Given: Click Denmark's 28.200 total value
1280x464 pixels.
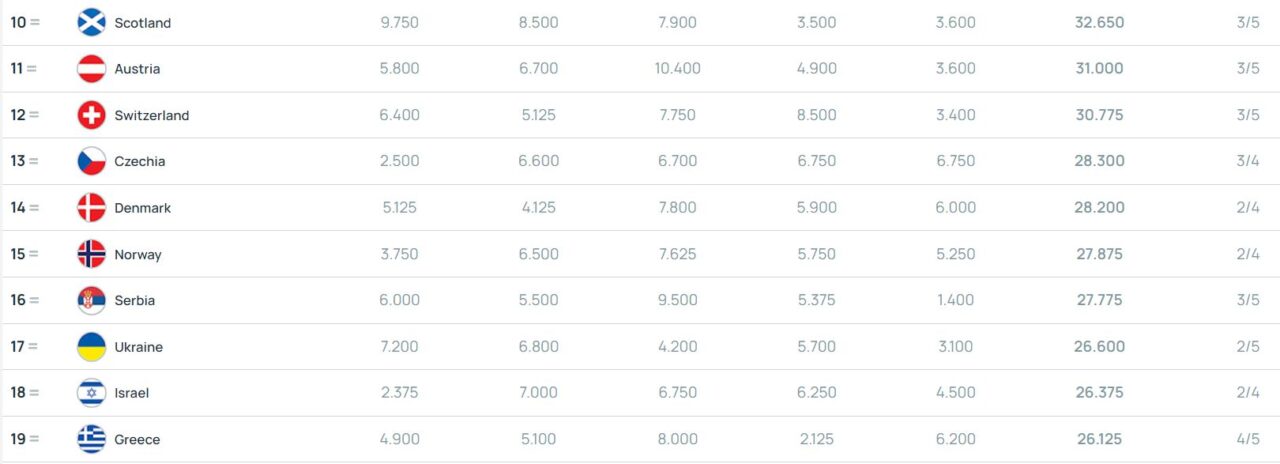Looking at the screenshot, I should pos(1099,208).
